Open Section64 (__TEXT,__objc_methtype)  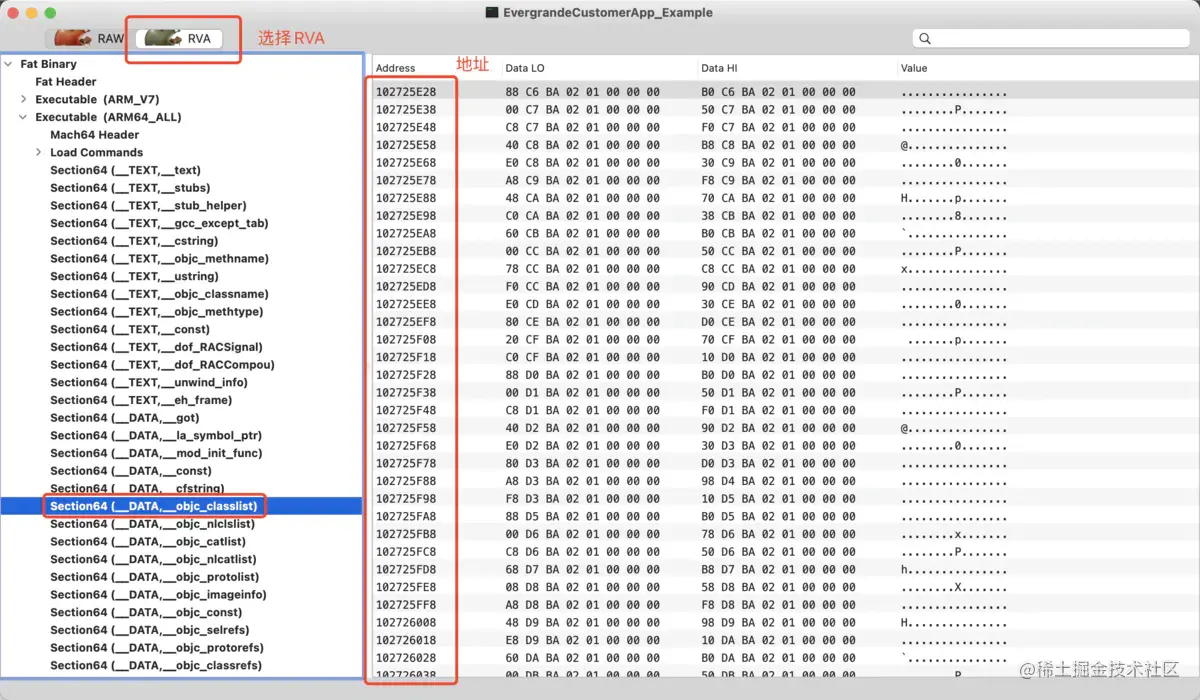[157, 311]
